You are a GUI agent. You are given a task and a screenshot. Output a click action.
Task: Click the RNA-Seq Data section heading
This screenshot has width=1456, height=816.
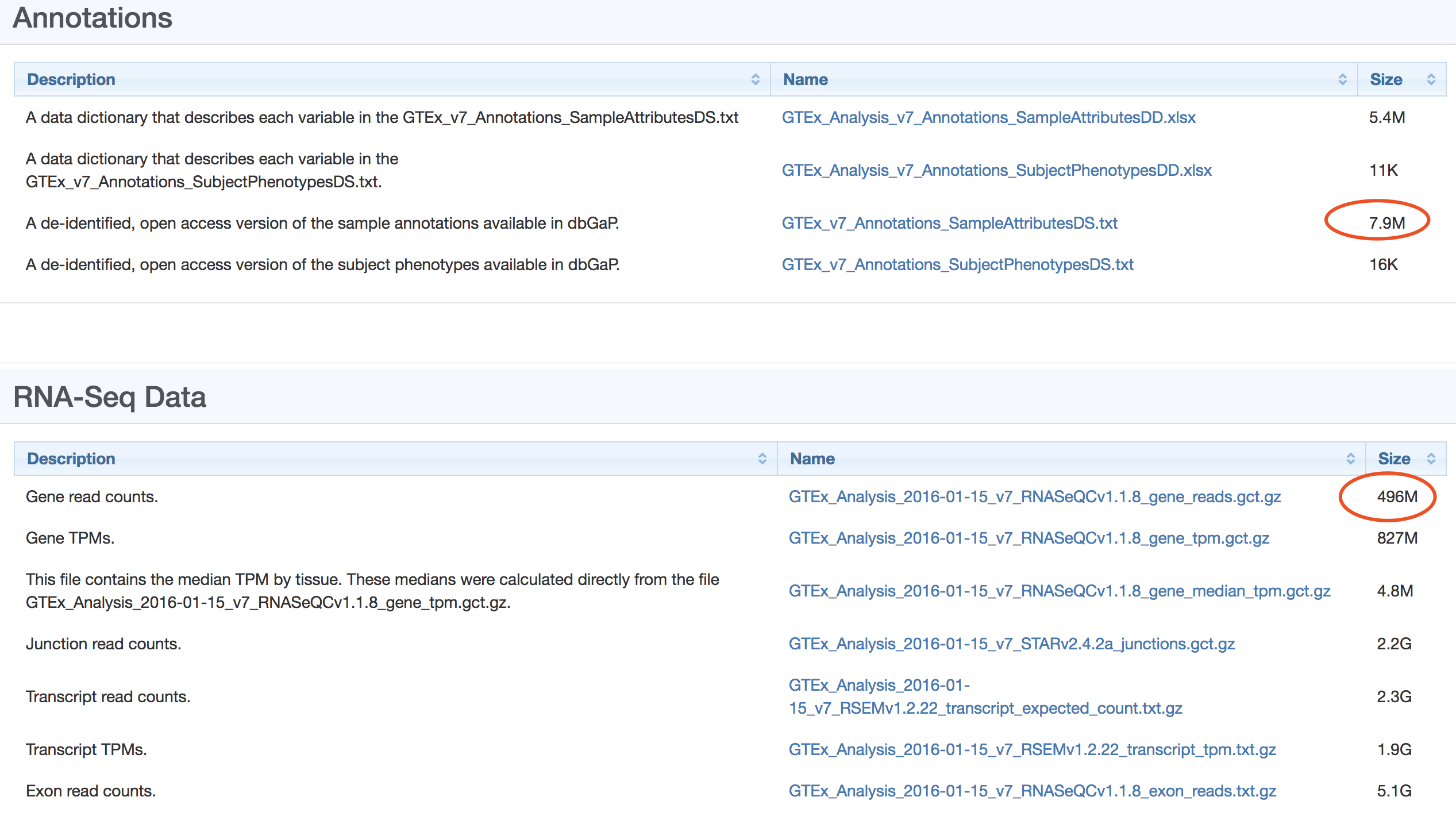tap(109, 397)
